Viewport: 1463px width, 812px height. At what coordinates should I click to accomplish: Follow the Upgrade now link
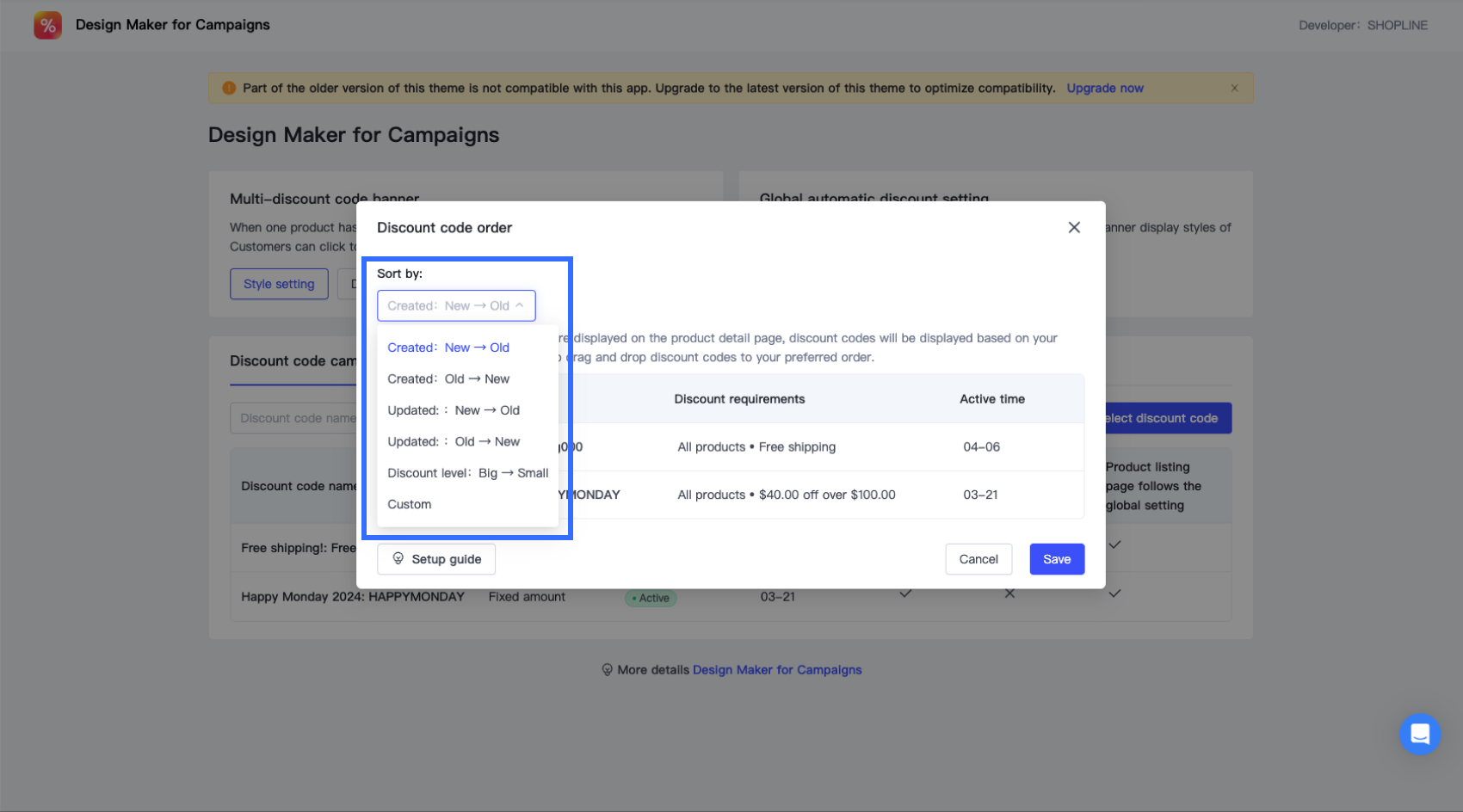coord(1105,88)
